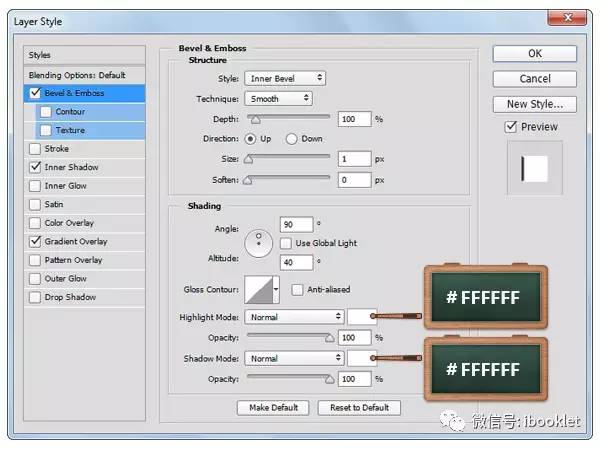Click the New Style button
Screen dimensions: 600x449
coord(535,104)
